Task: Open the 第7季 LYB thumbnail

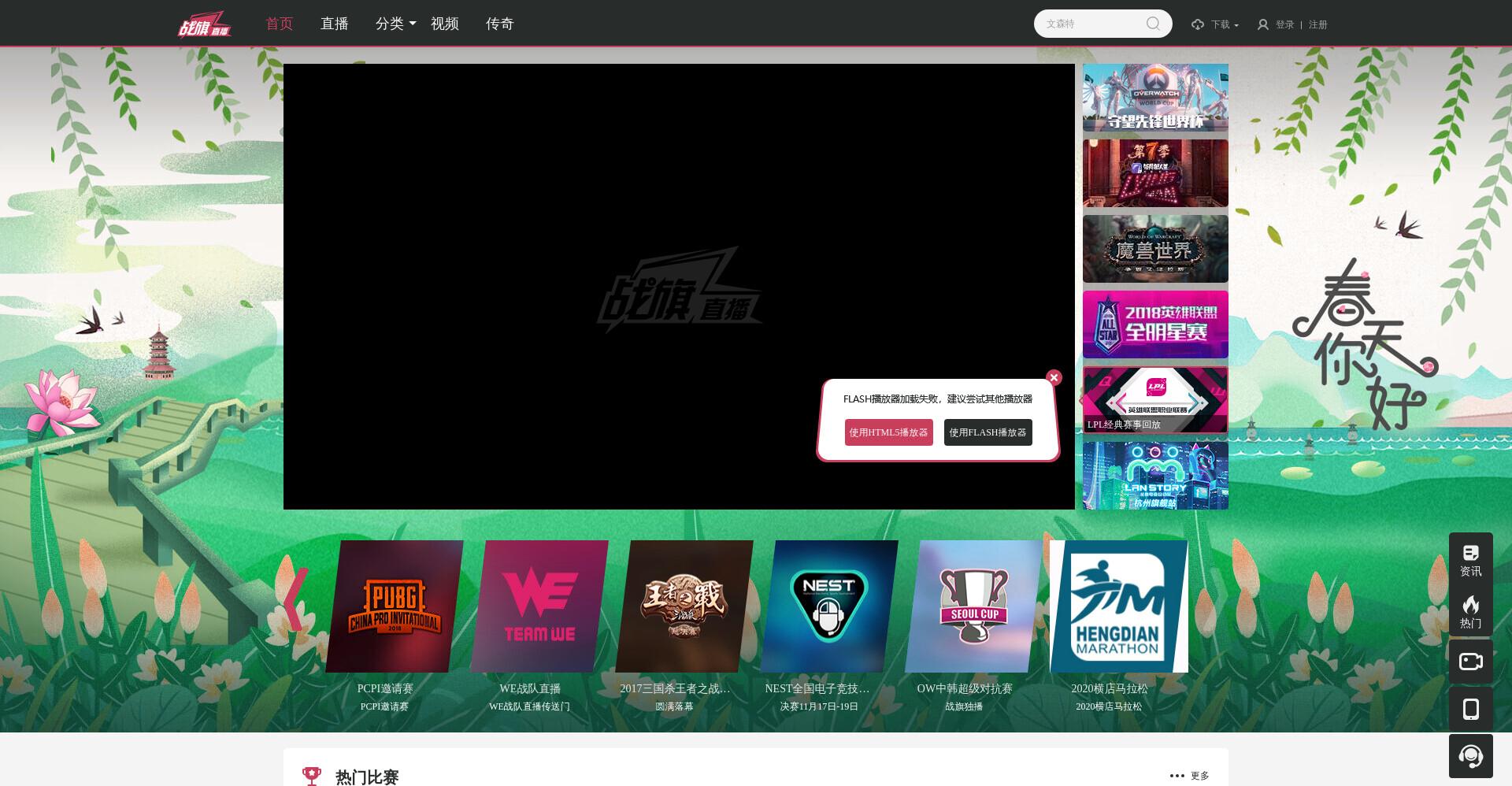Action: 1155,173
